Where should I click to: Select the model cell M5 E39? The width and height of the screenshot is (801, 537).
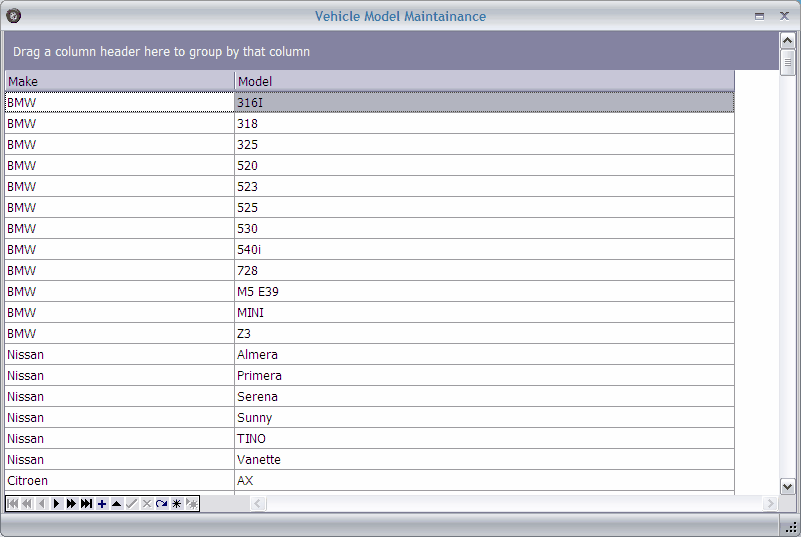(x=484, y=291)
